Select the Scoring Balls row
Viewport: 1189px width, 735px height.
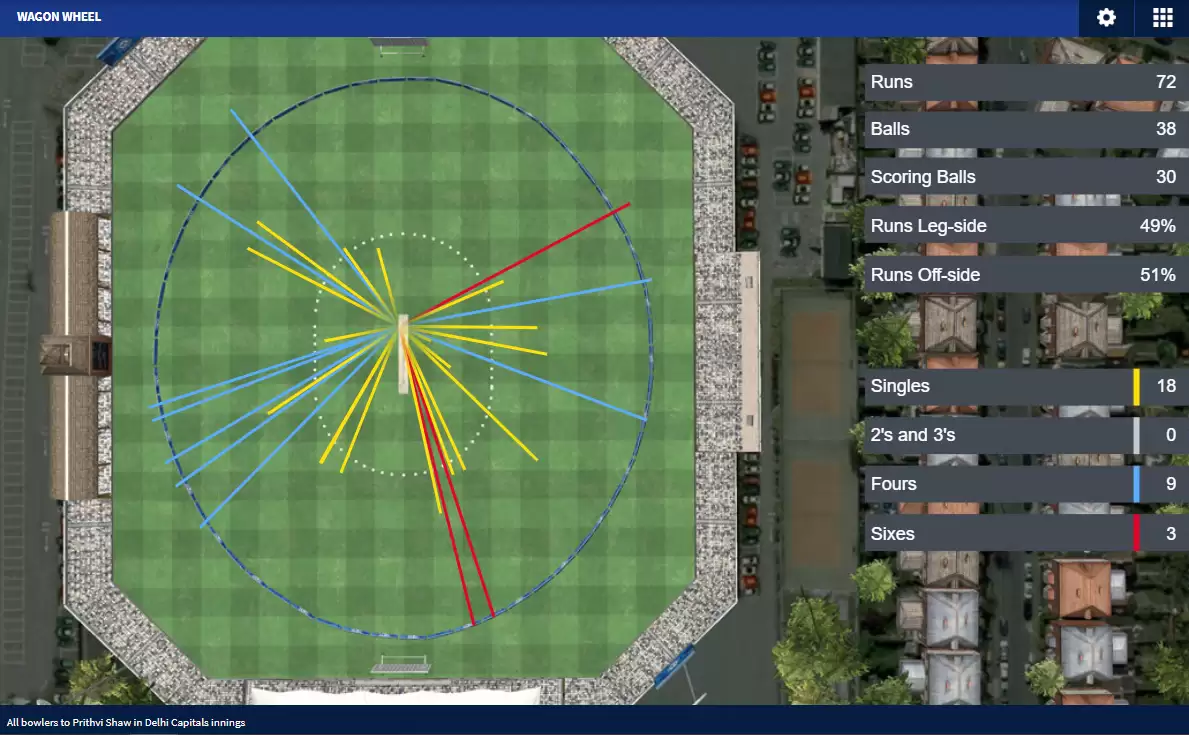[x=1027, y=177]
